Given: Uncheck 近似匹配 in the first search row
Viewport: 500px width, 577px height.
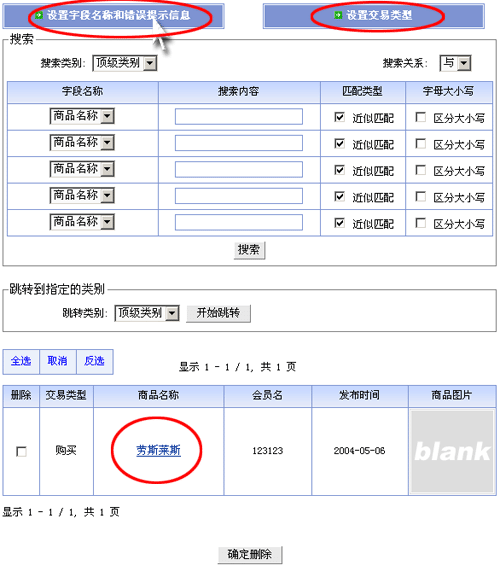Looking at the screenshot, I should click(339, 117).
